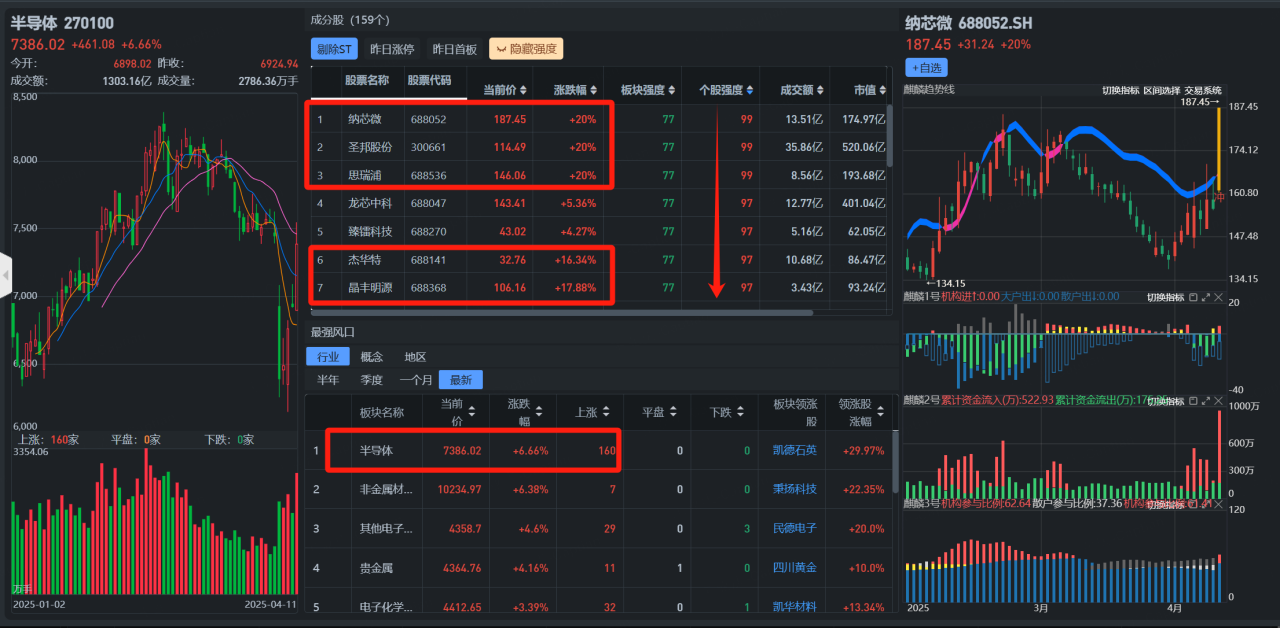
Task: Select the 最新 period option
Action: (461, 380)
